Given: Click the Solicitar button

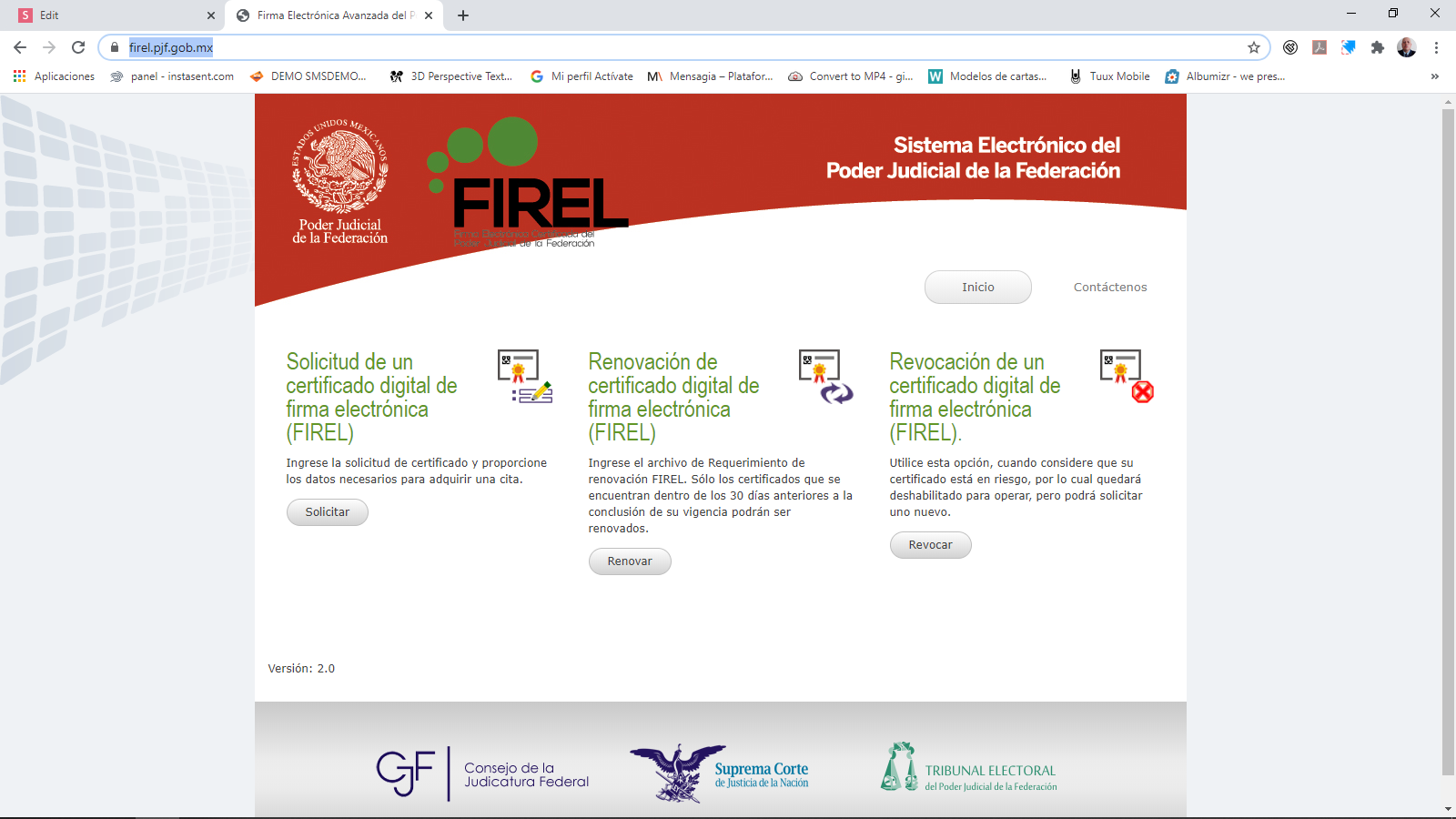Looking at the screenshot, I should tap(328, 512).
